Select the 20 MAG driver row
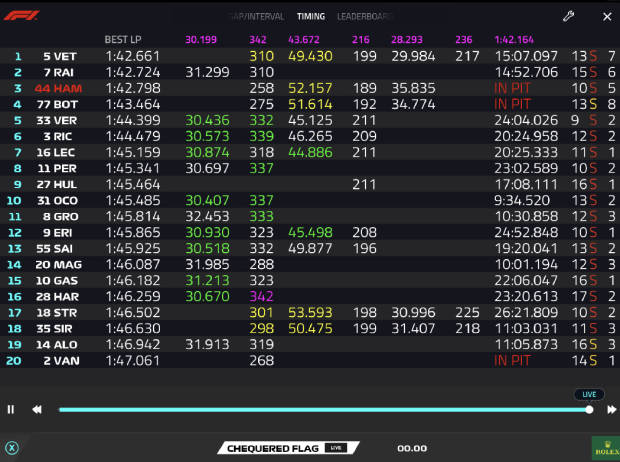 [310, 265]
